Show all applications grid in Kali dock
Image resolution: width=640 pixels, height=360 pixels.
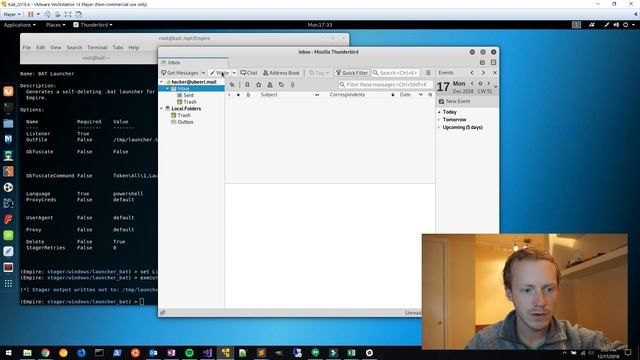8,283
